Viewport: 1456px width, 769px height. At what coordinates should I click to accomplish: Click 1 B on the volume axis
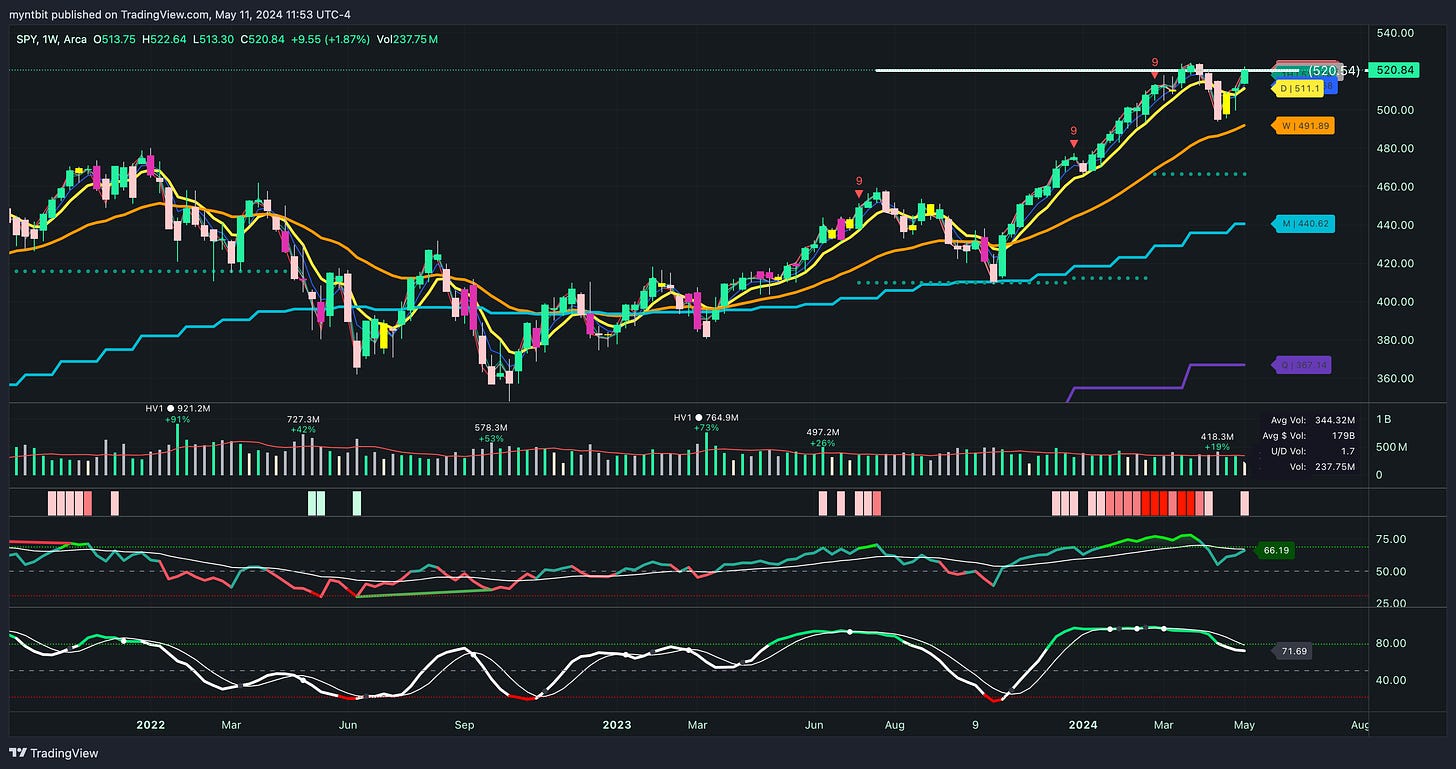tap(1384, 418)
